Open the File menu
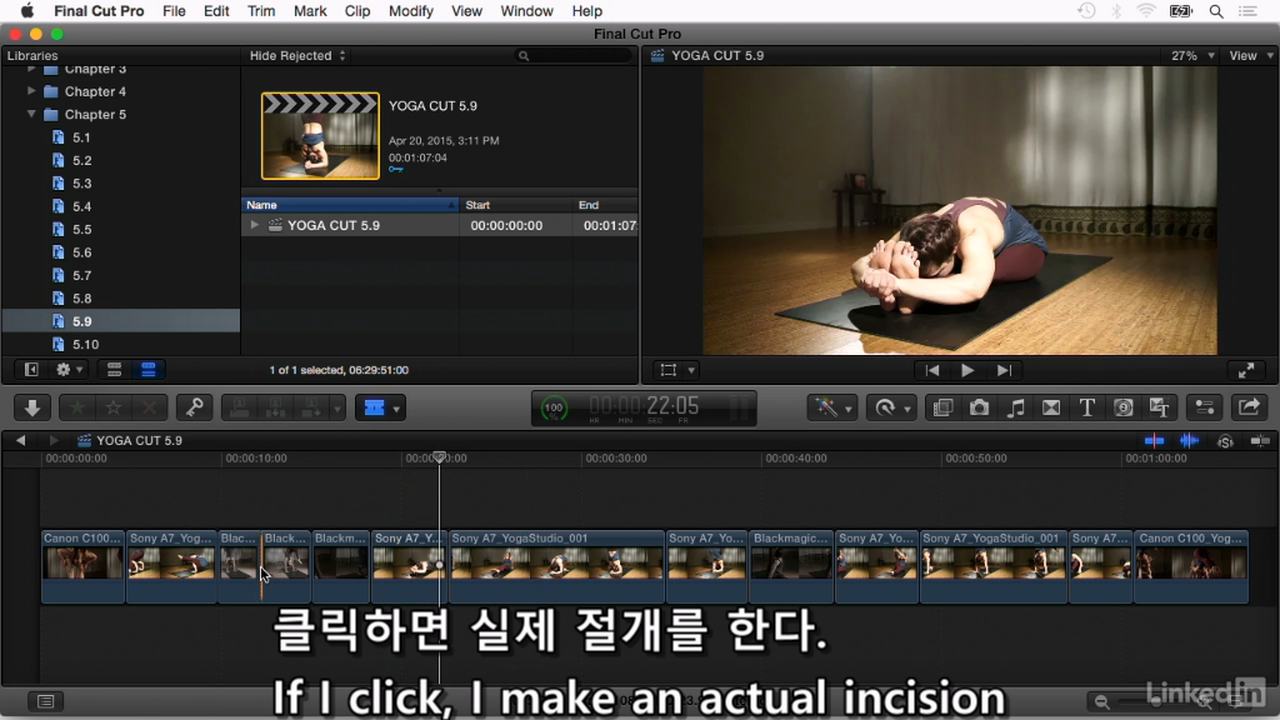This screenshot has width=1280, height=720. (x=174, y=11)
